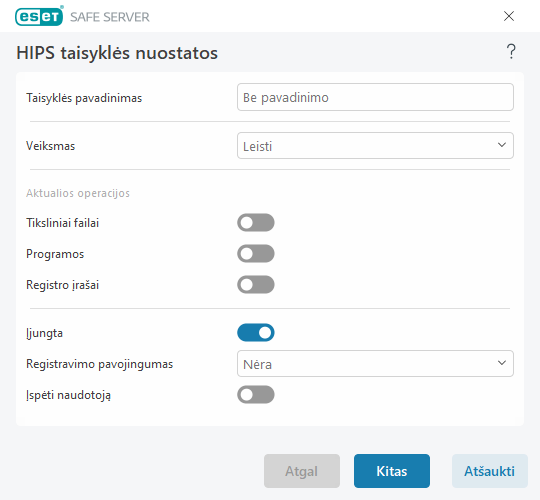Enable the Registro įrašai switch
Viewport: 540px width, 500px height.
pos(256,284)
